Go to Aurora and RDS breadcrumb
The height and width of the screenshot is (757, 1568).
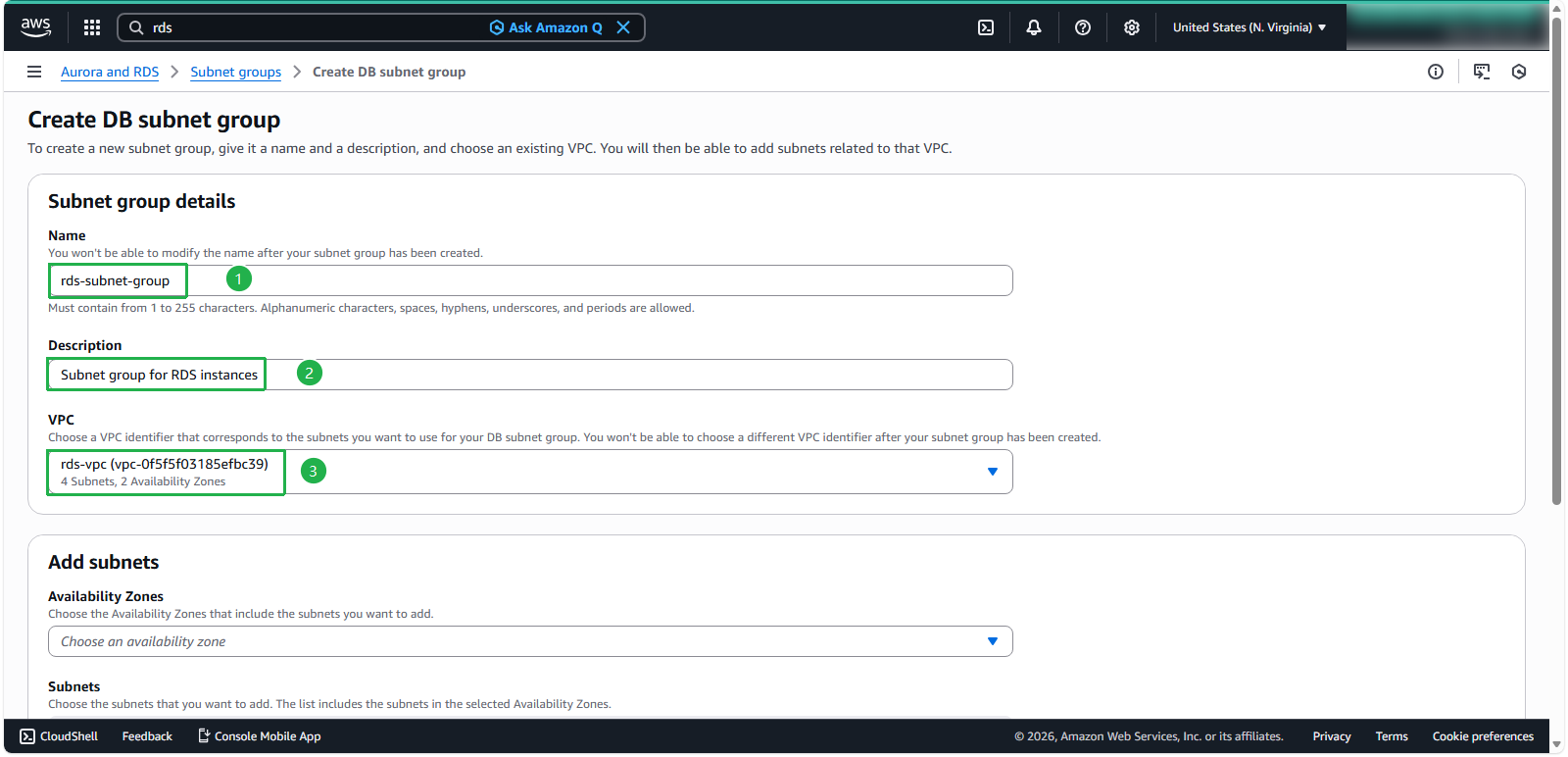tap(110, 72)
